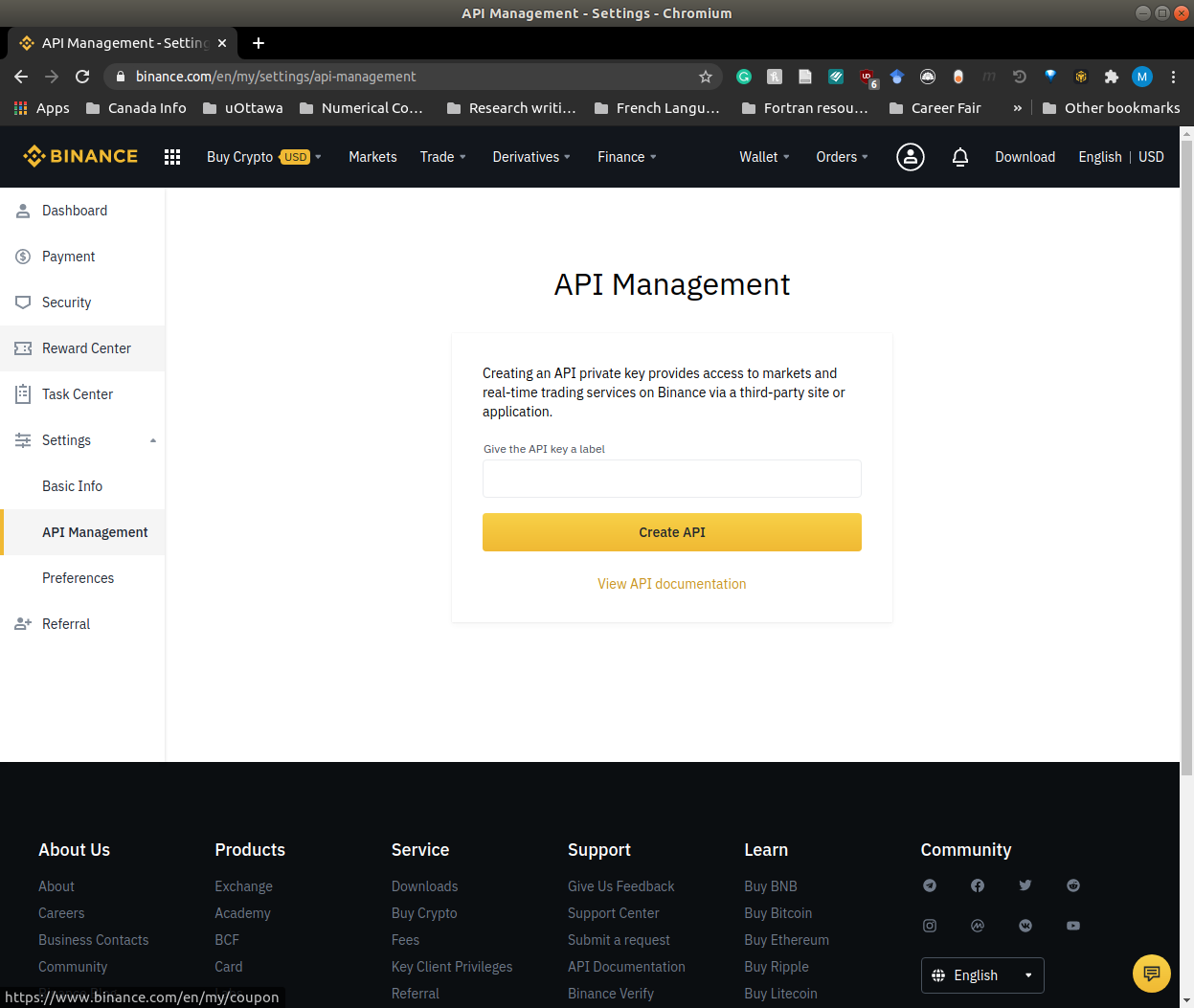Click USD currency in the header
Viewport: 1194px width, 1008px height.
point(1151,157)
